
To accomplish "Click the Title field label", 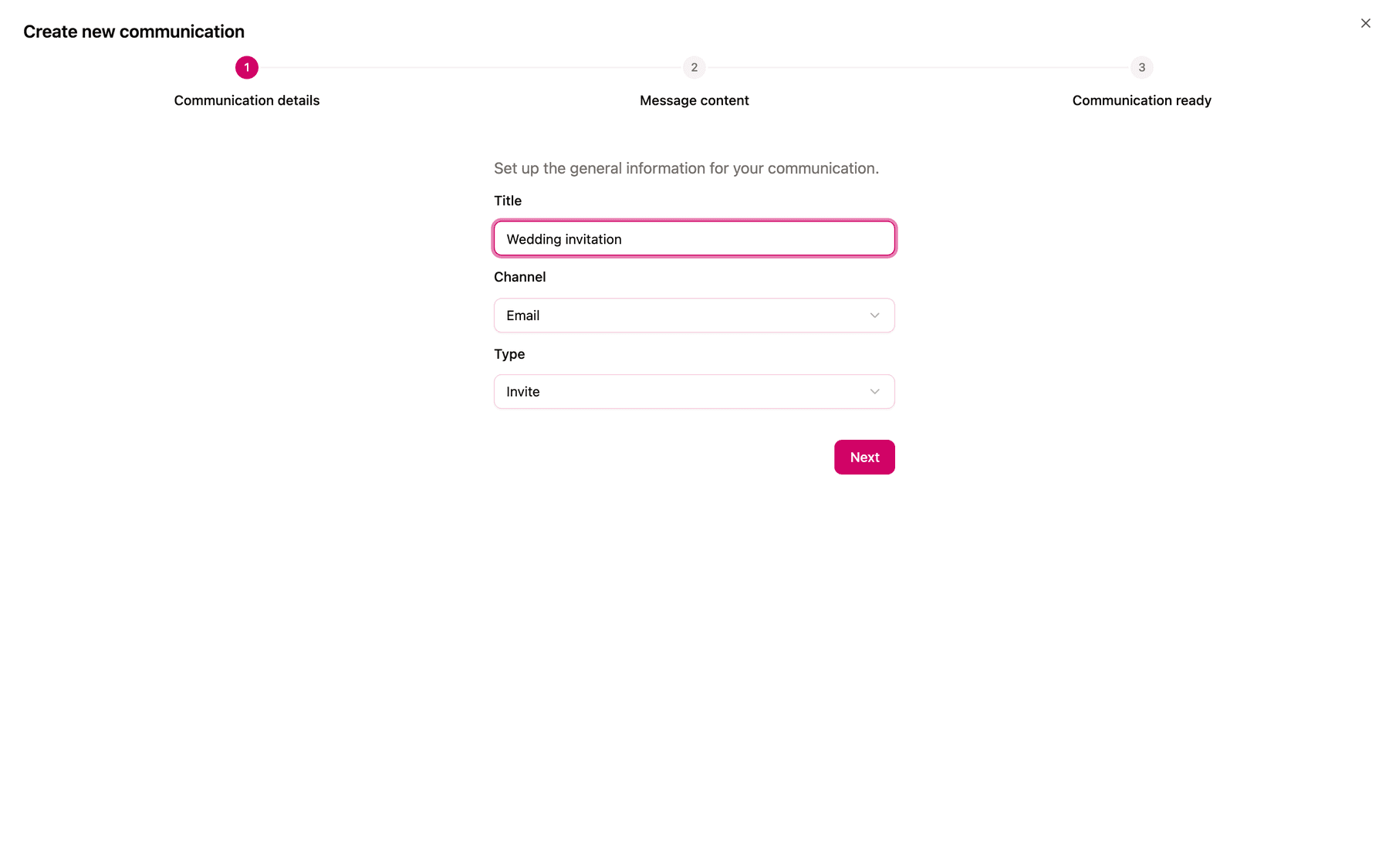I will [x=508, y=201].
